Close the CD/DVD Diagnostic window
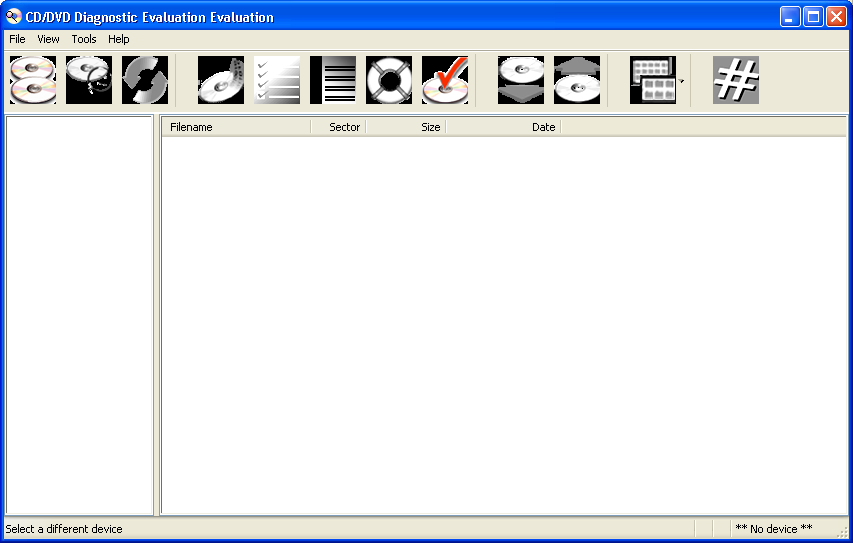 [836, 16]
